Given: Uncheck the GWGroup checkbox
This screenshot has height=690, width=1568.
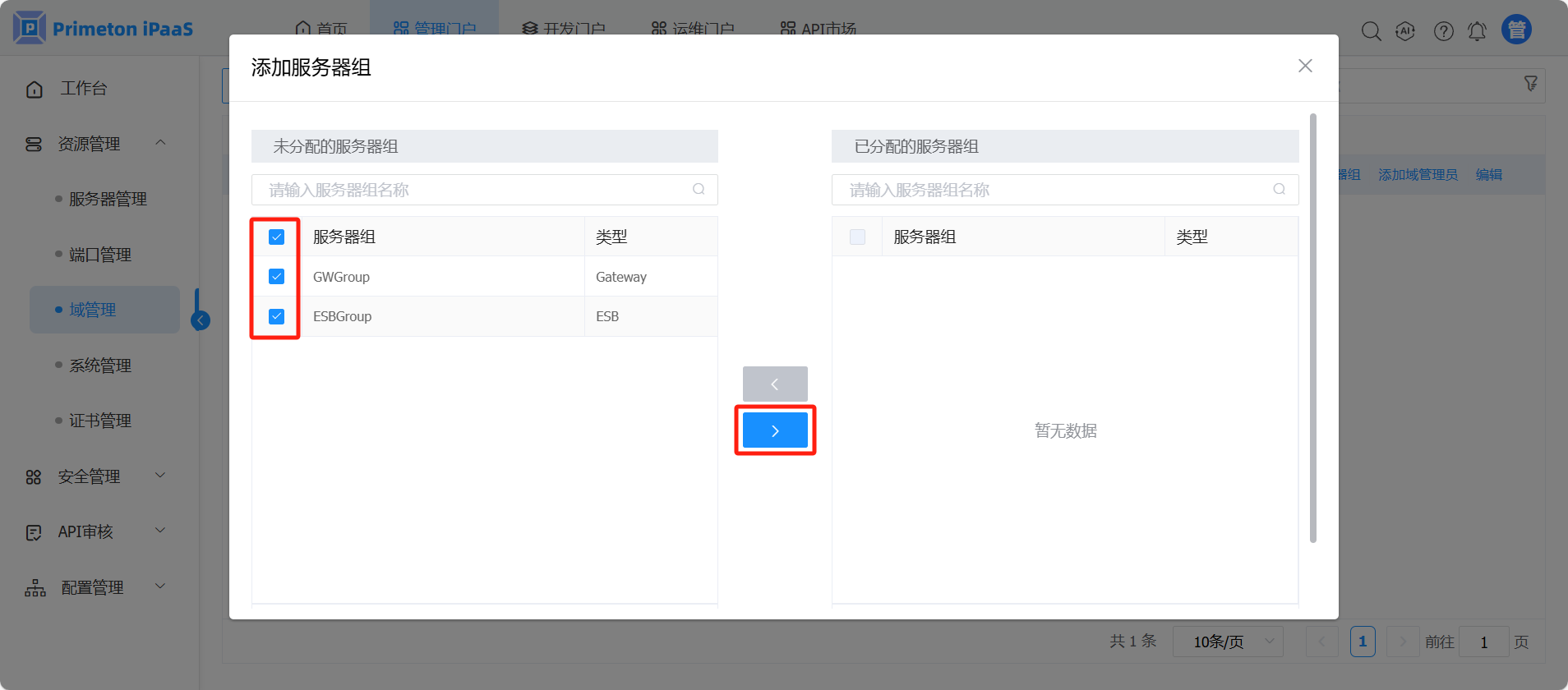Looking at the screenshot, I should pos(276,276).
